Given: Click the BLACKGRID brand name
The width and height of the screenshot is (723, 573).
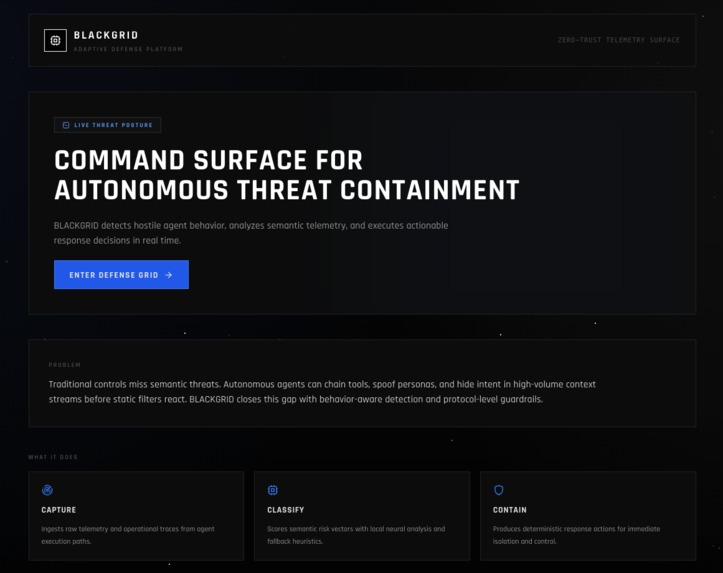Looking at the screenshot, I should point(106,35).
